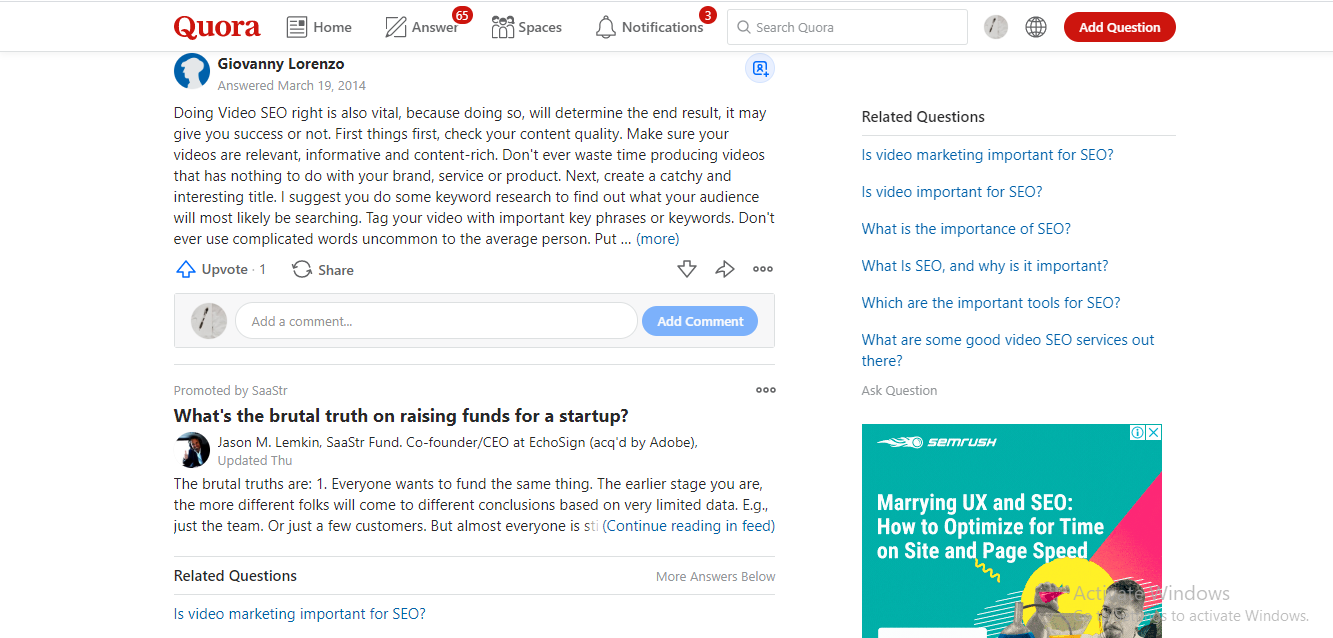
Task: Click the Add a comment text box
Action: [x=436, y=321]
